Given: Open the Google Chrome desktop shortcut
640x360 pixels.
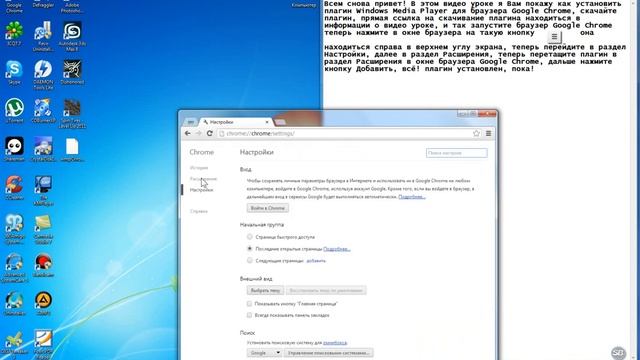Looking at the screenshot, I should (x=14, y=6).
